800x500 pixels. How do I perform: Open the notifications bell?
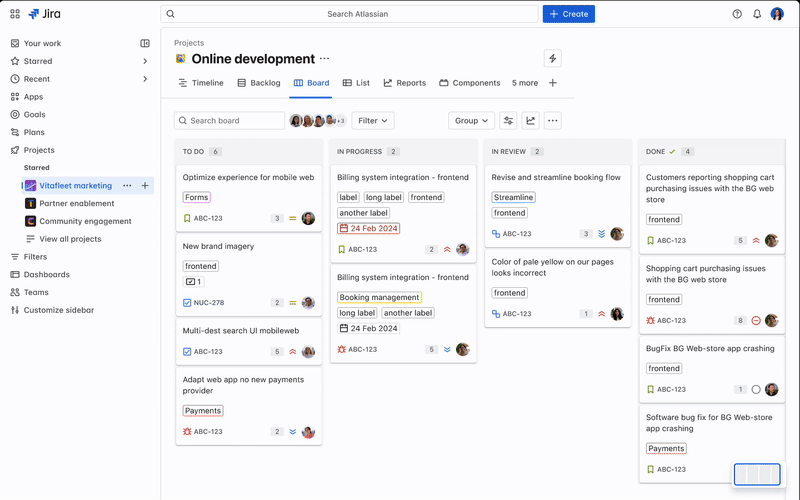click(757, 14)
